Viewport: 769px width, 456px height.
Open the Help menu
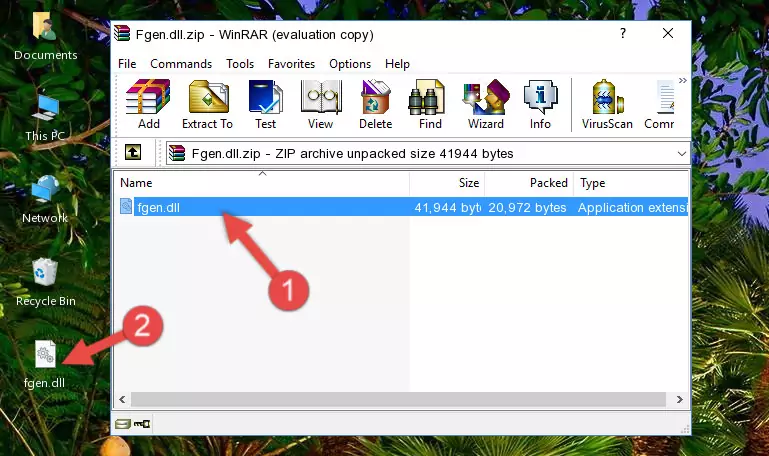point(397,64)
